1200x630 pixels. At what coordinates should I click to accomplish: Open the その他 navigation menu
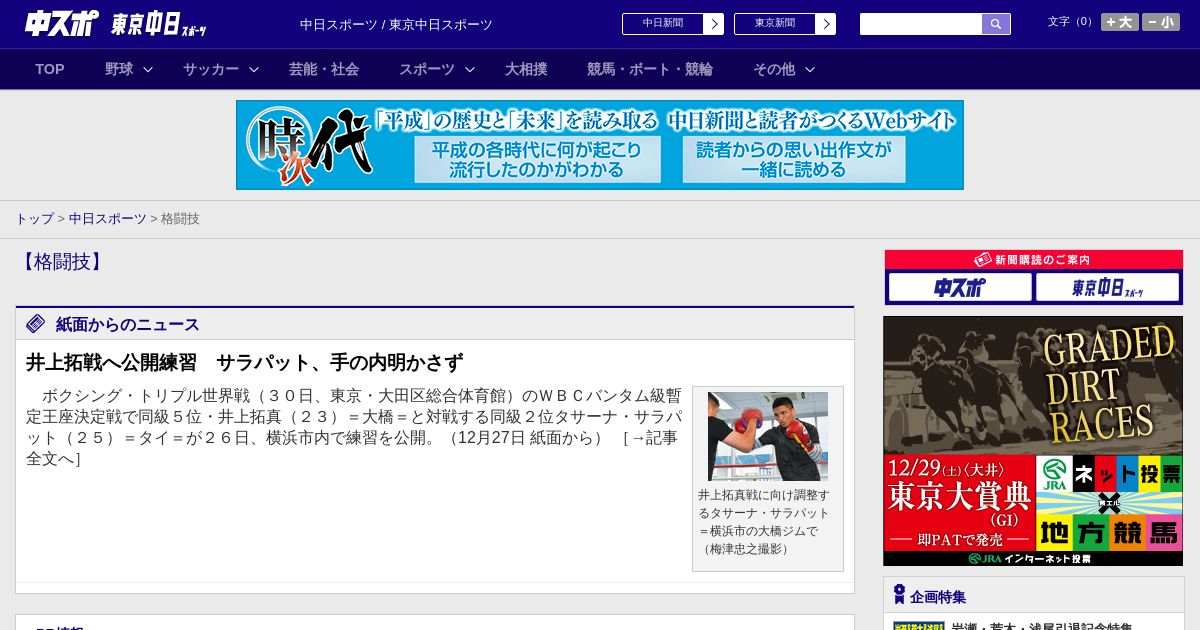[774, 69]
